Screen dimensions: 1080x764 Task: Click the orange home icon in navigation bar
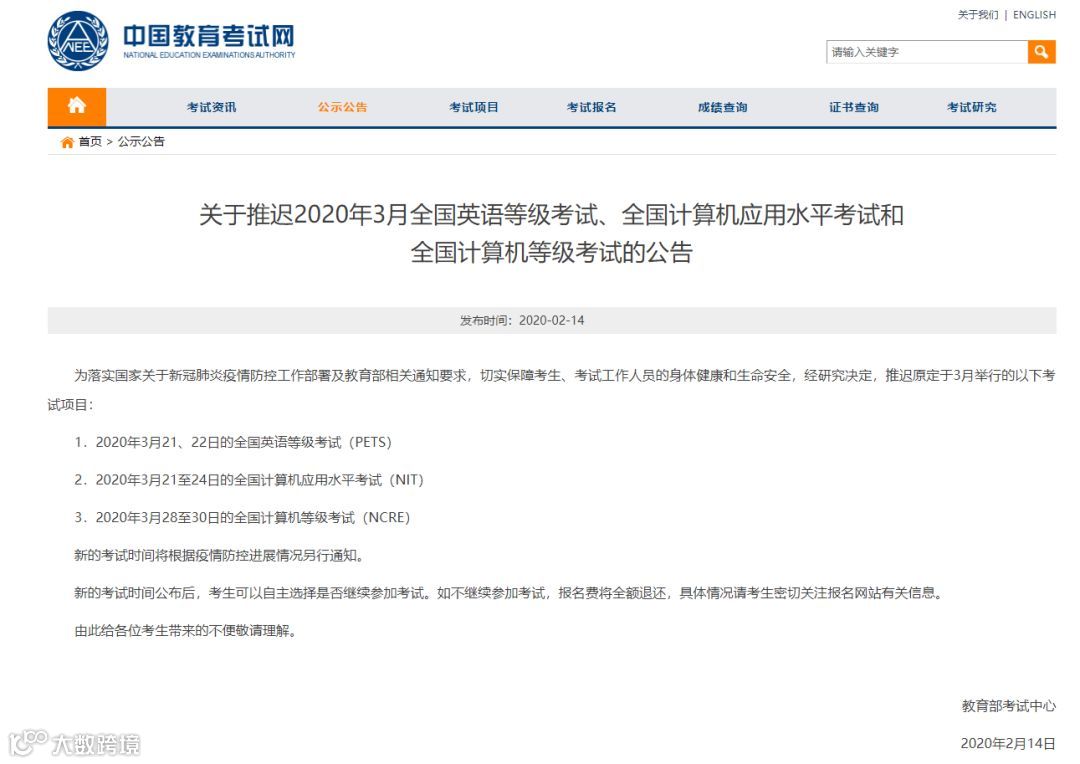76,107
